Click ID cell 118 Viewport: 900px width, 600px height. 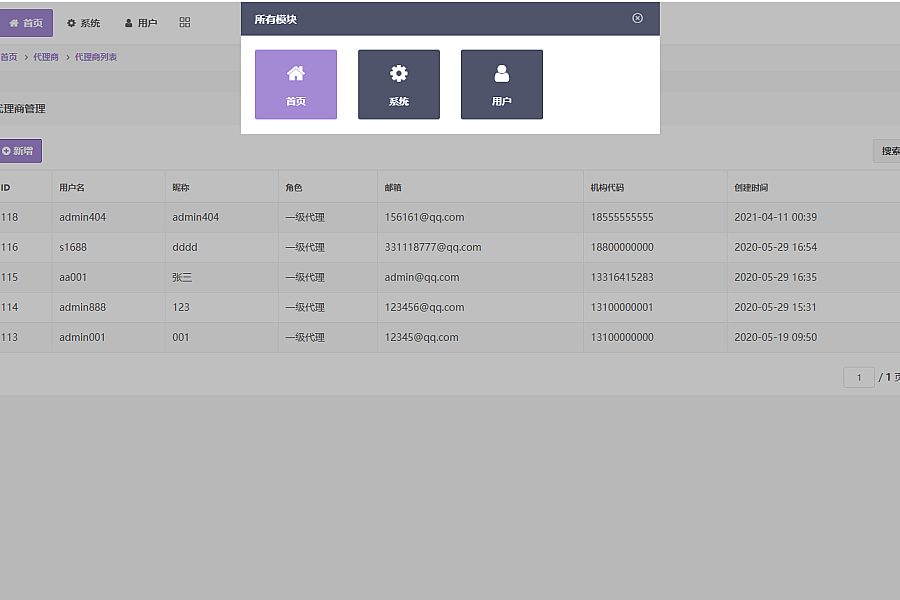pyautogui.click(x=9, y=218)
